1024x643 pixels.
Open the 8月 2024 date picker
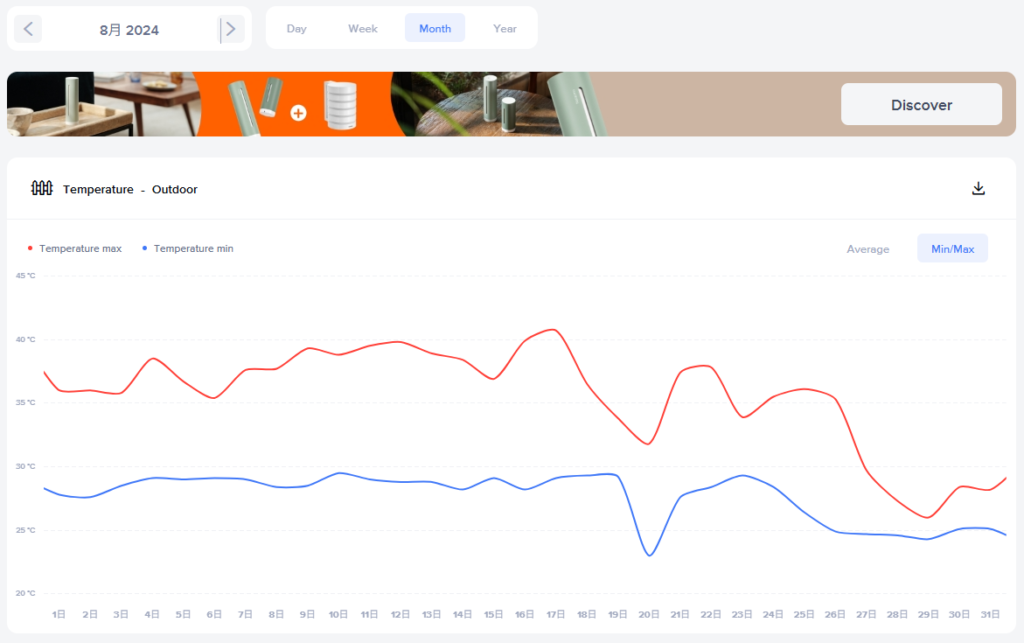tap(129, 30)
